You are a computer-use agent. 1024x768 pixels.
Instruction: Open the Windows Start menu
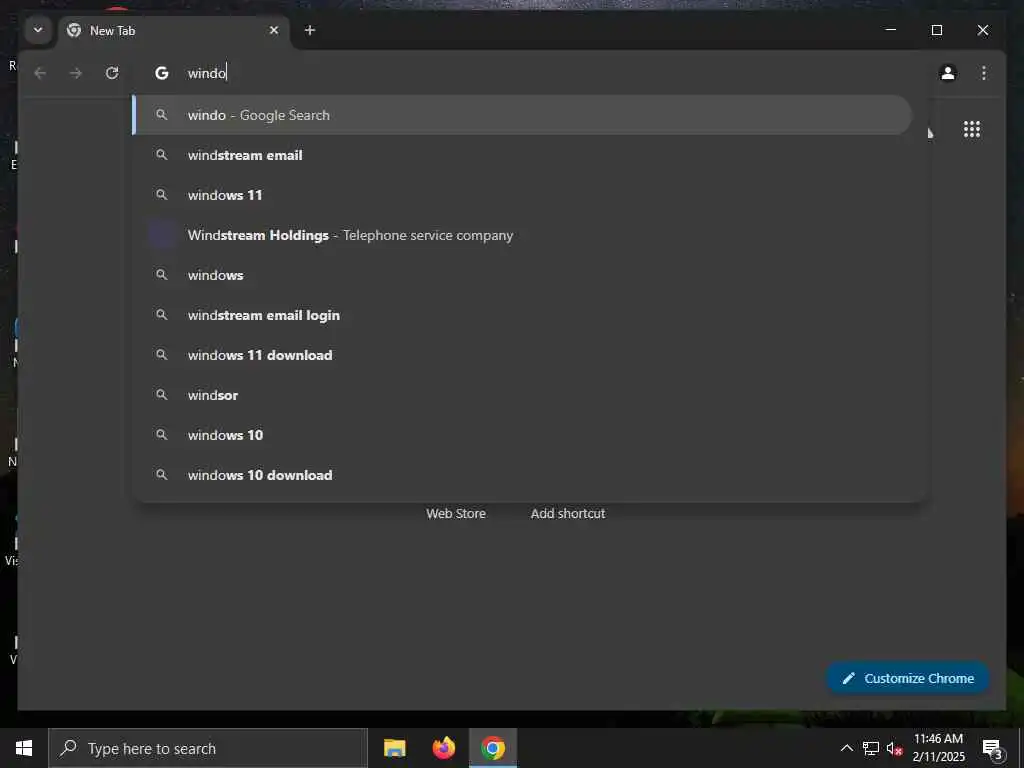24,748
